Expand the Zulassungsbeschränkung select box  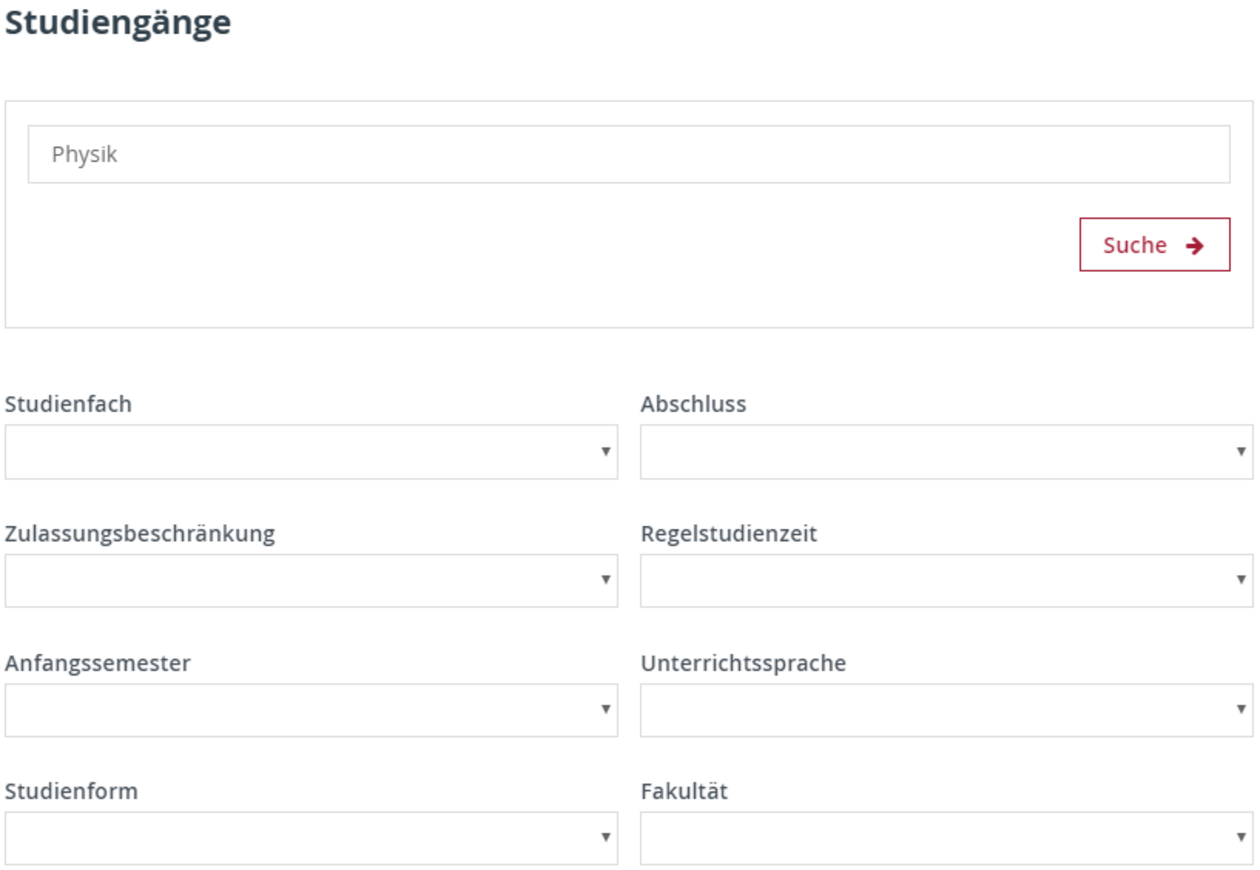(x=310, y=581)
